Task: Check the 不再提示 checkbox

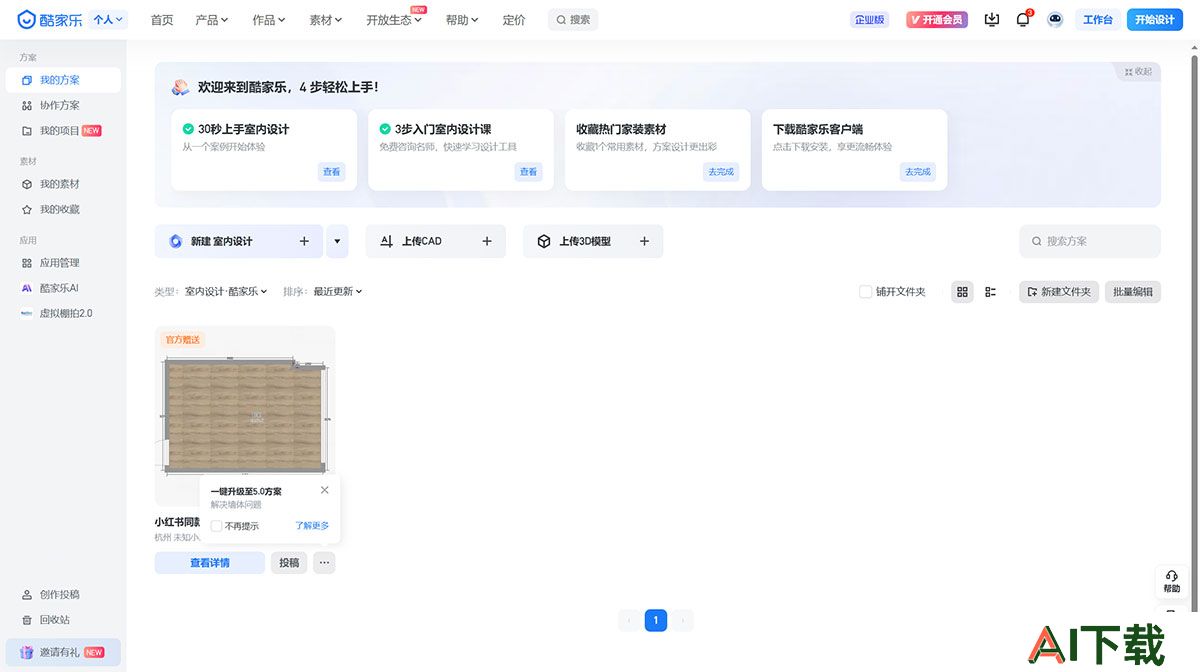Action: click(216, 526)
